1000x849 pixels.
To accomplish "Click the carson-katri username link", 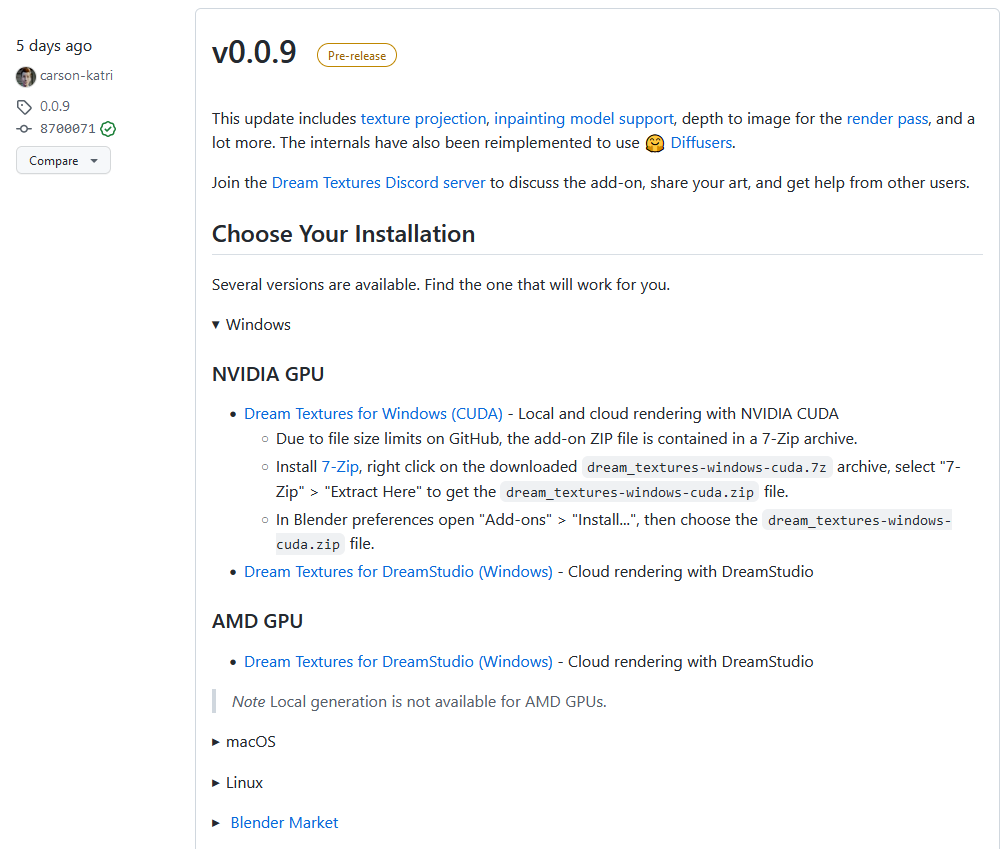I will pyautogui.click(x=79, y=76).
